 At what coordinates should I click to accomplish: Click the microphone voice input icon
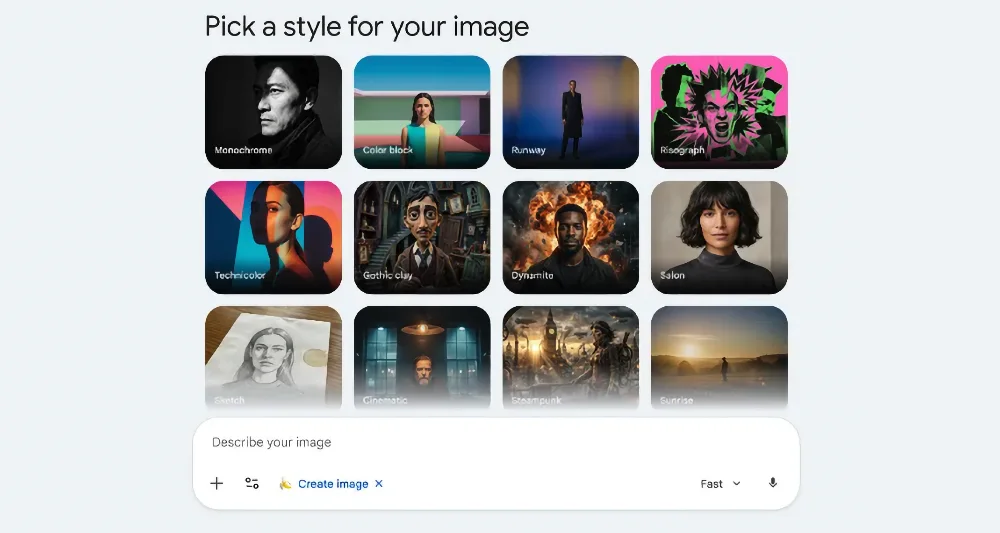(772, 483)
